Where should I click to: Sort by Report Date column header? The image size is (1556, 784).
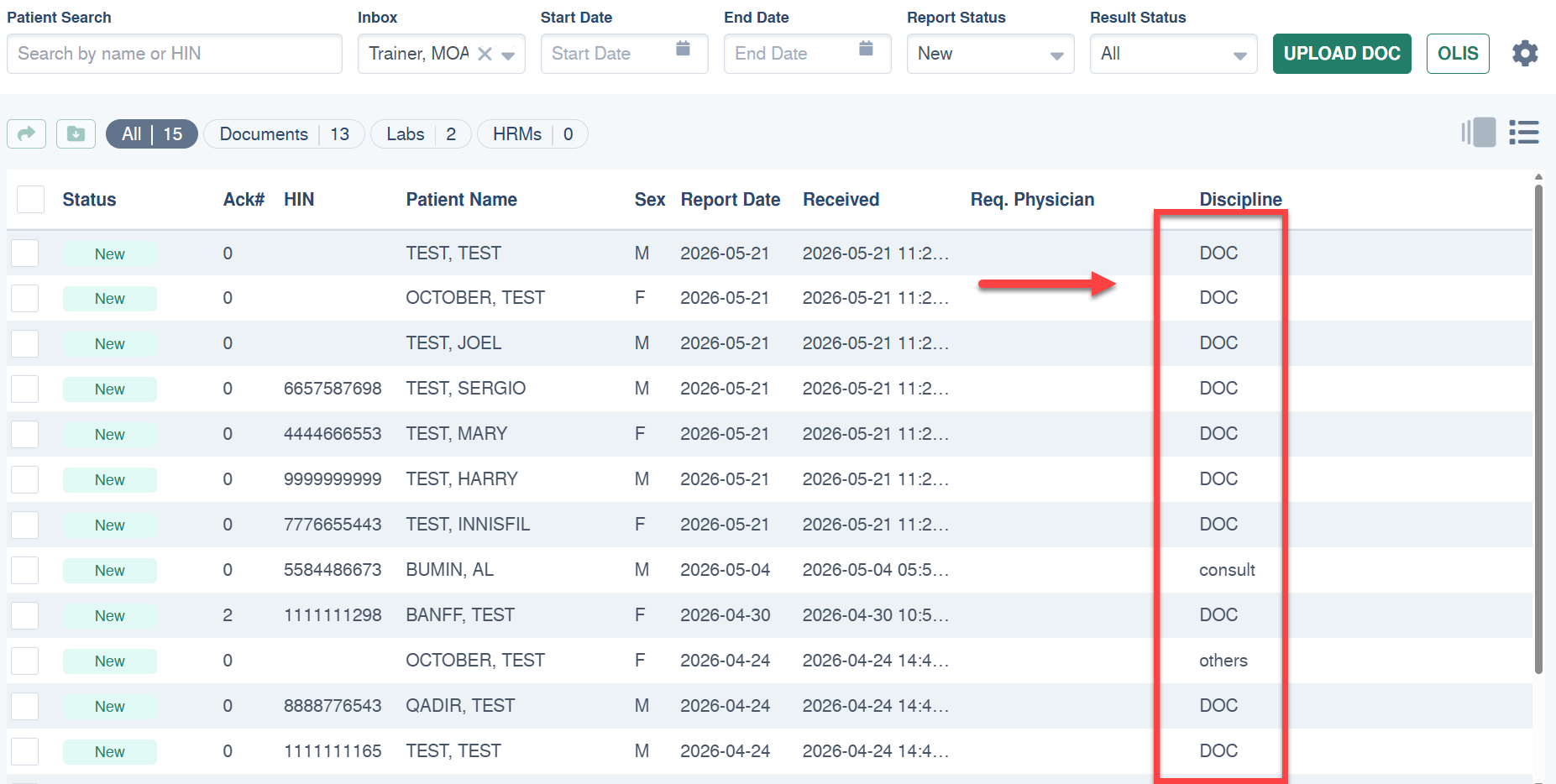click(731, 200)
